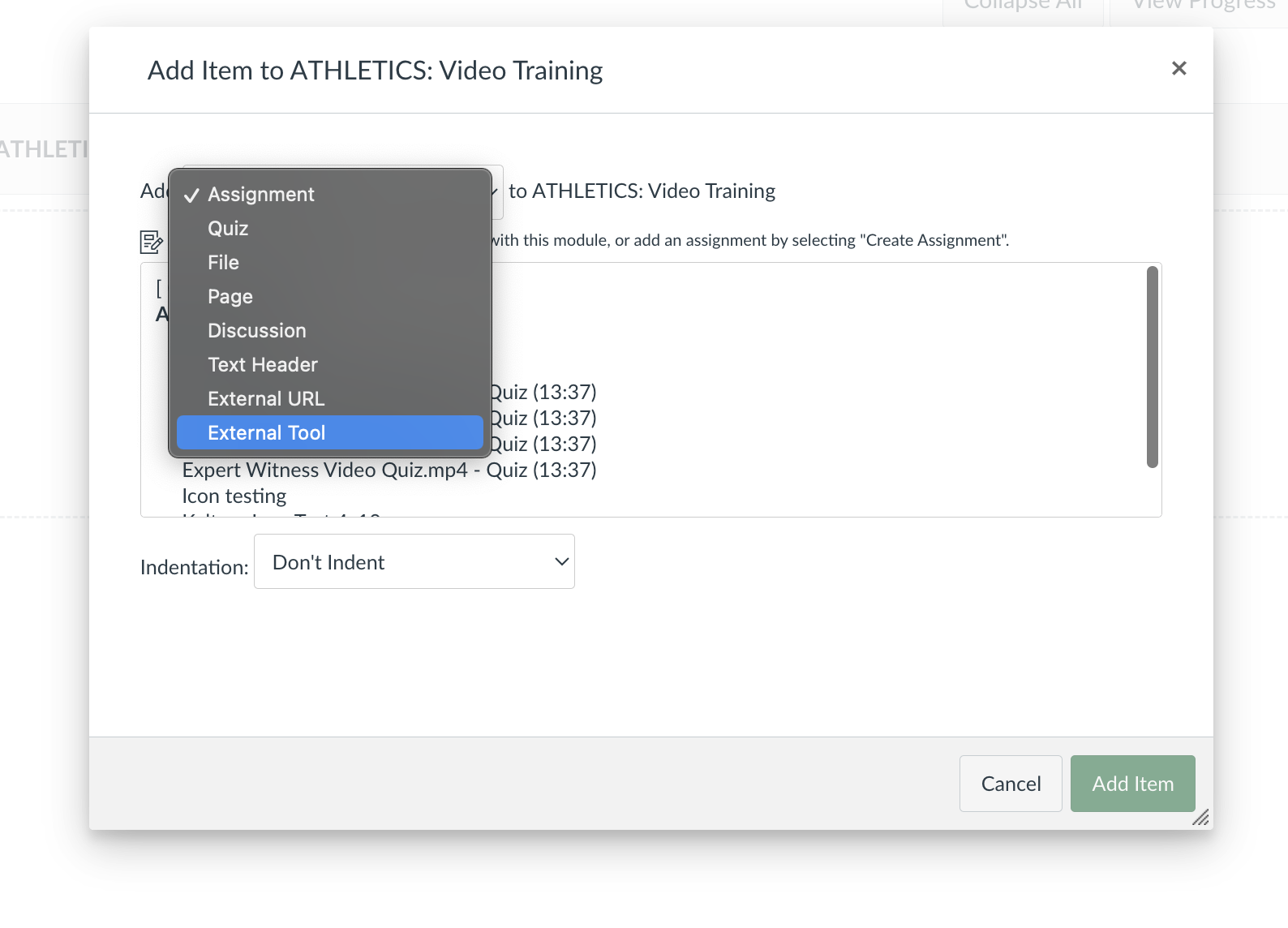Click the green Add Item button

1132,784
